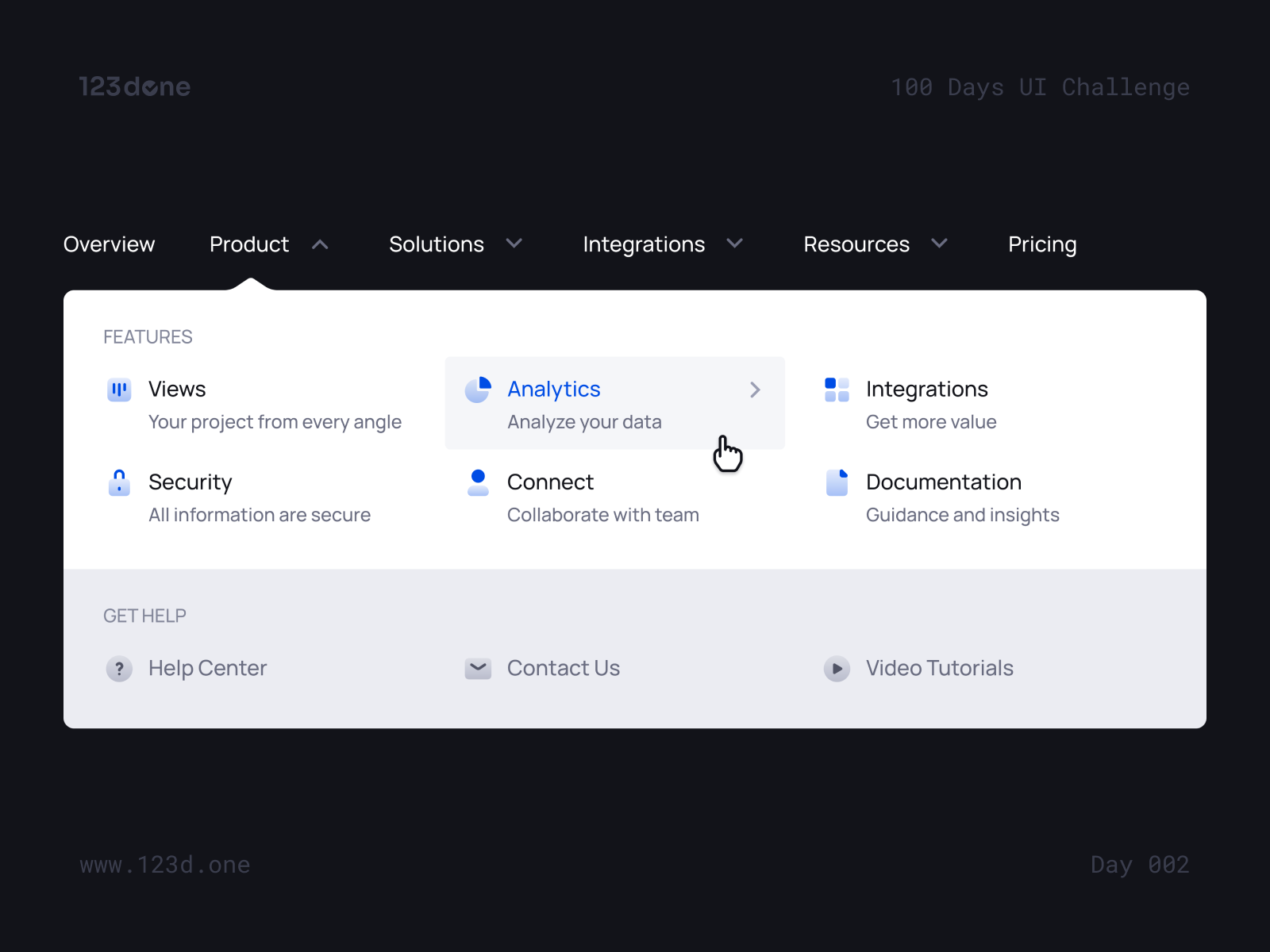Select the Video Tutorials play icon

[x=837, y=669]
